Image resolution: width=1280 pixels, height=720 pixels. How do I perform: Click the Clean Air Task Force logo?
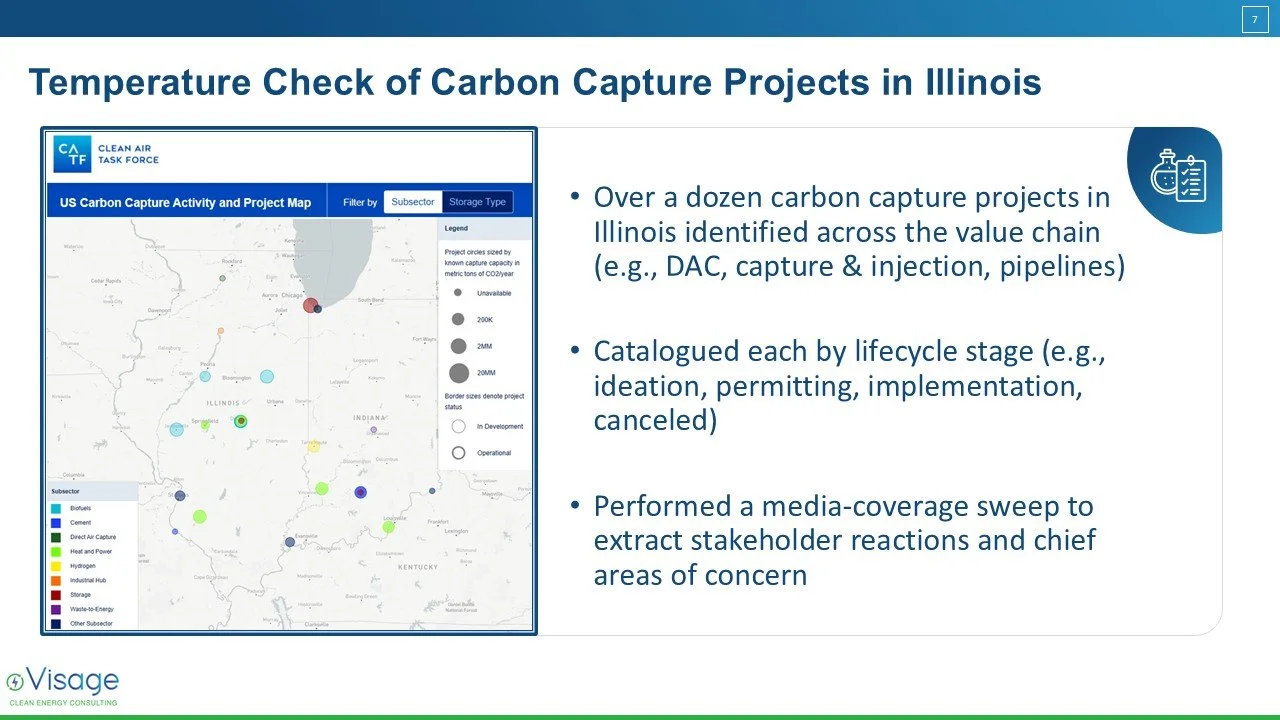tap(108, 154)
